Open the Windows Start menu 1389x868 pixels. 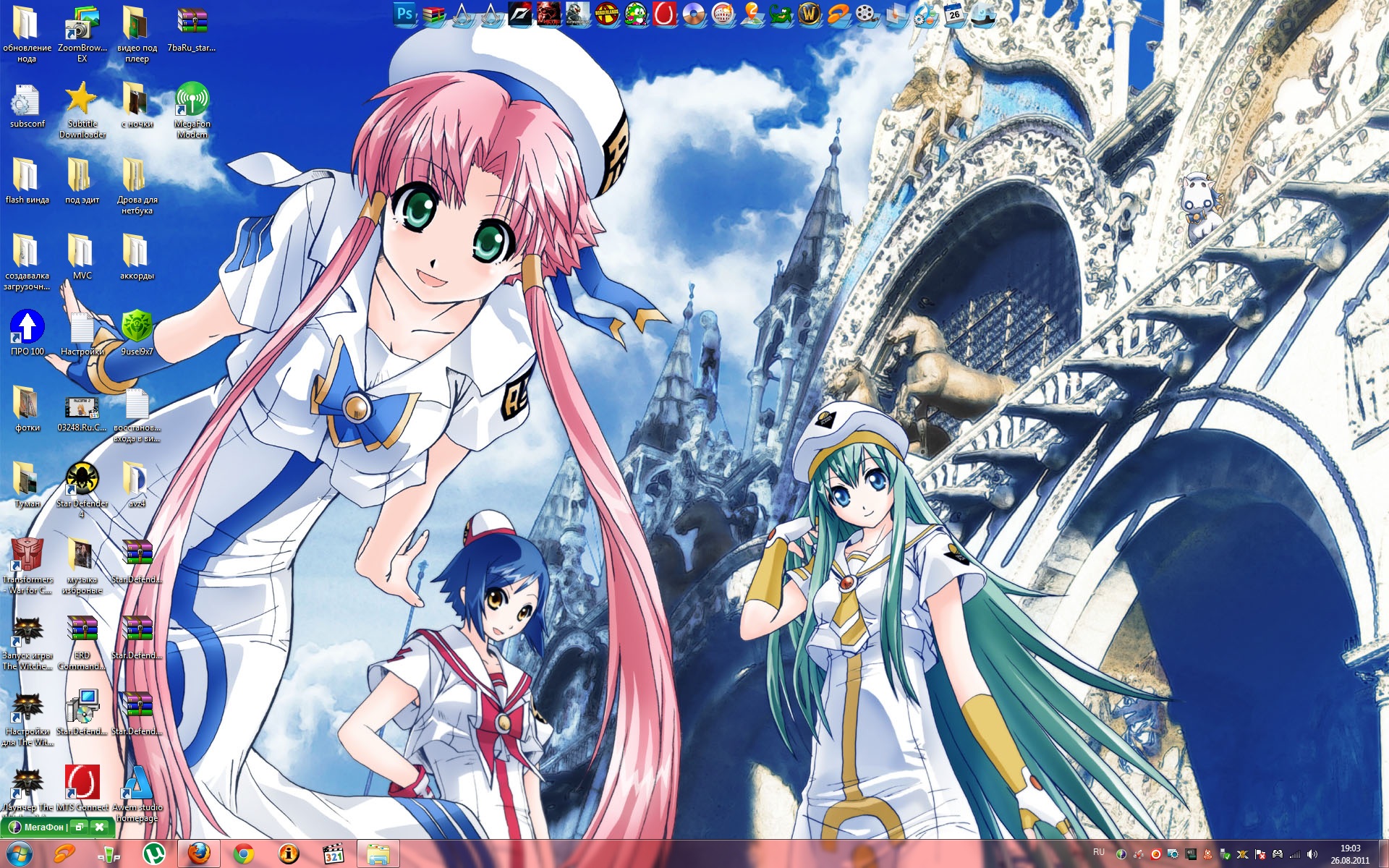pos(20,854)
